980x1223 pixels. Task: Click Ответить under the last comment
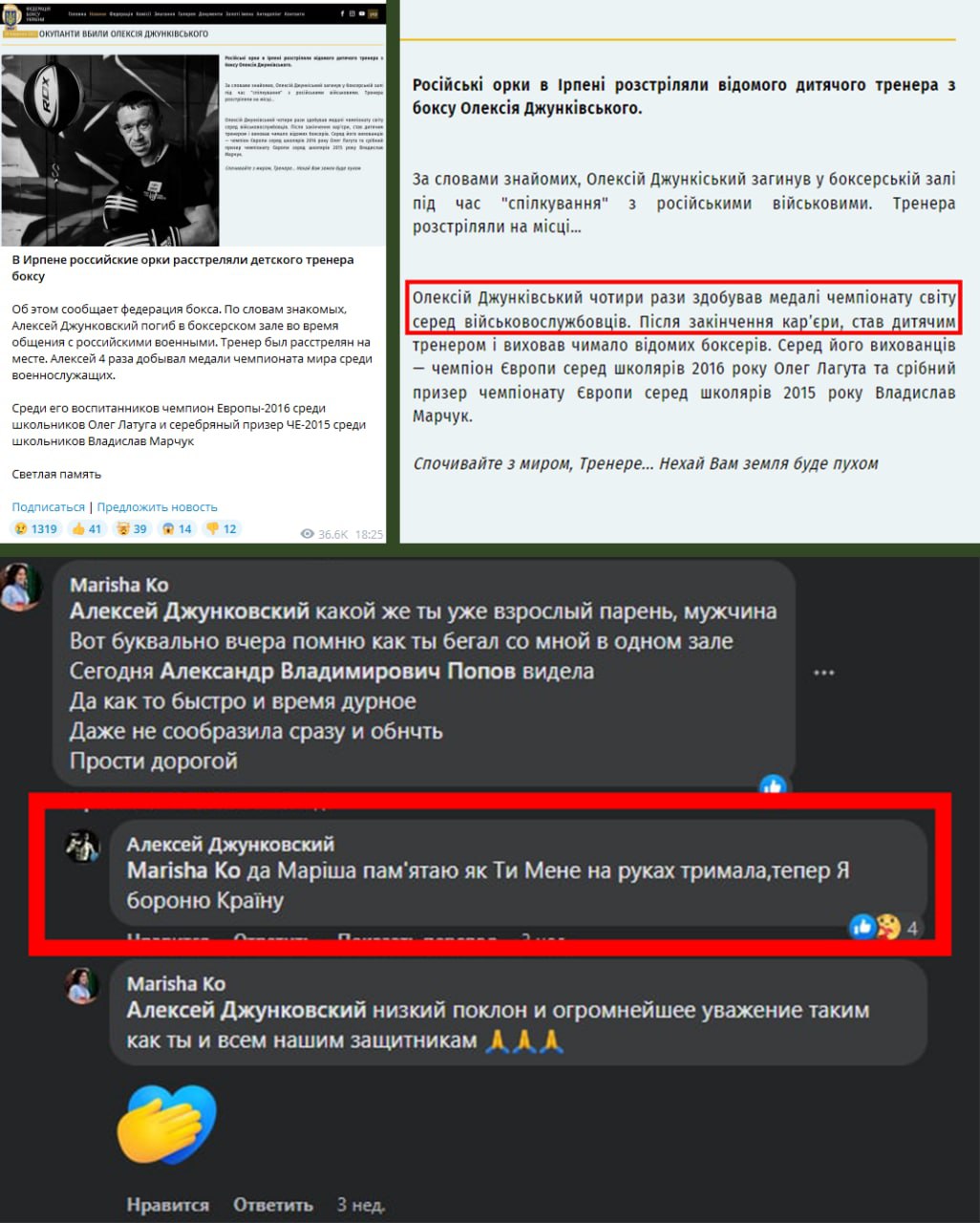click(272, 1205)
